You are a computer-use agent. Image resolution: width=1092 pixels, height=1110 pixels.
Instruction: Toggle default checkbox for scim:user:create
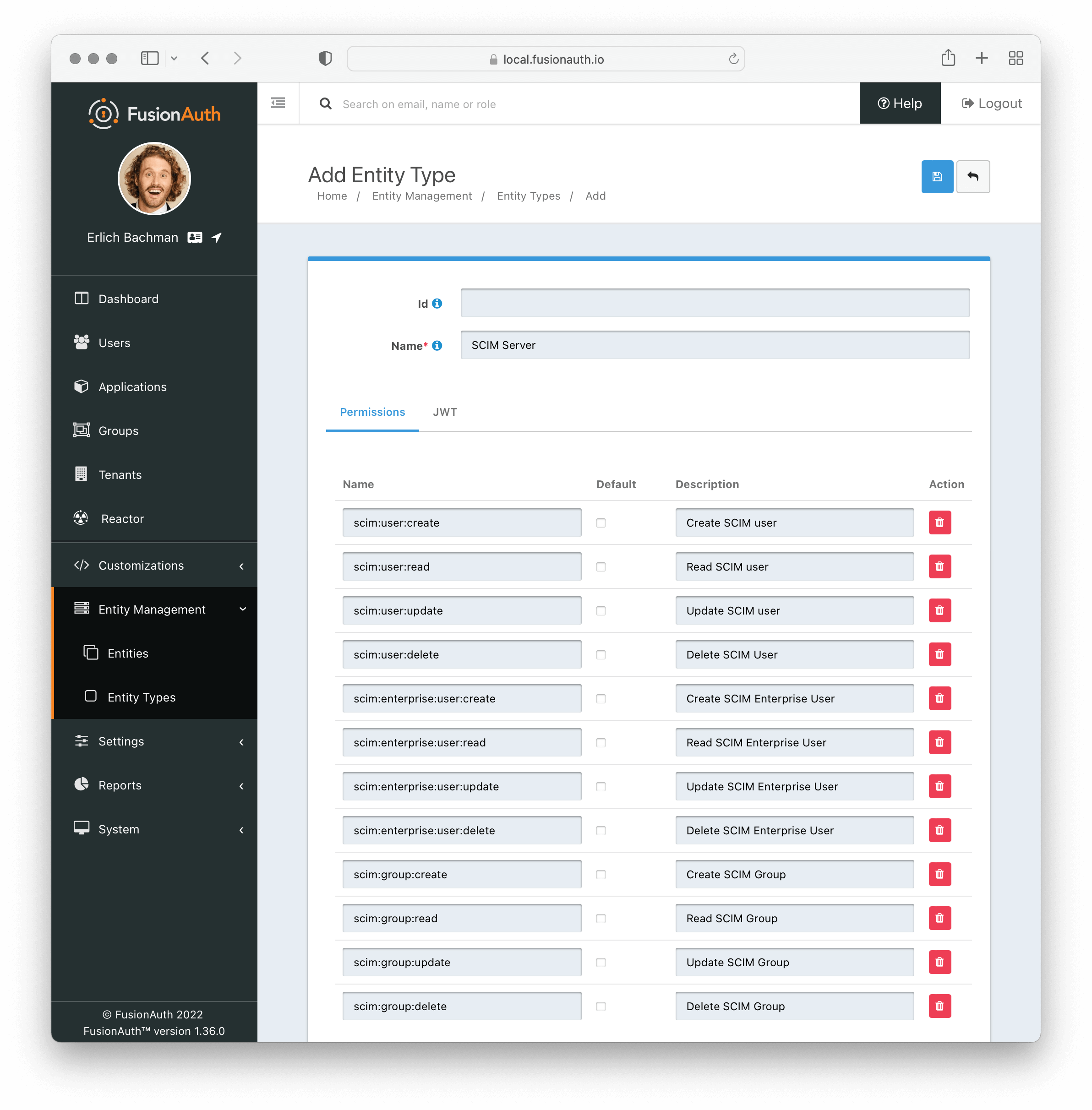(x=600, y=523)
